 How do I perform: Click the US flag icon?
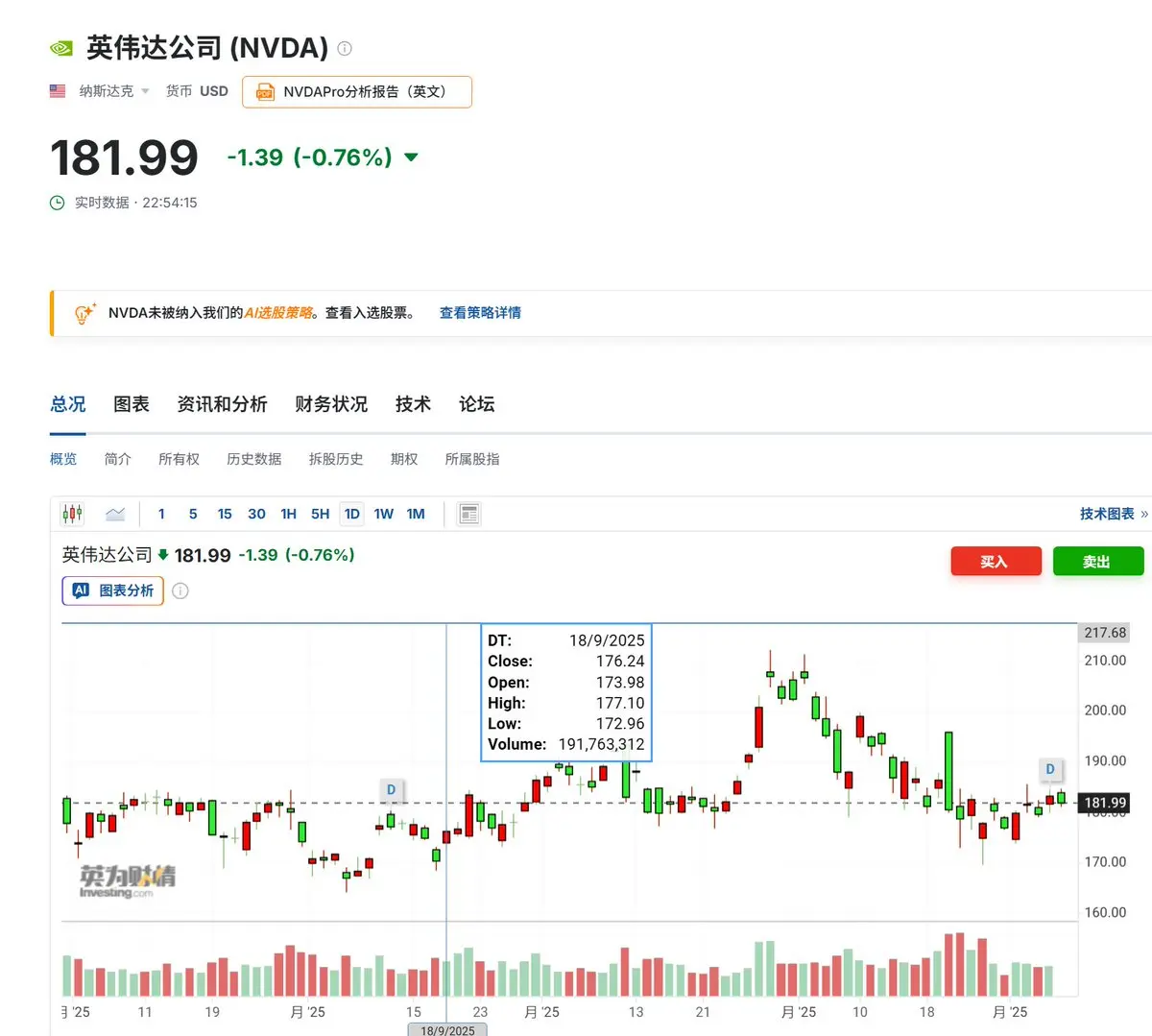point(58,90)
